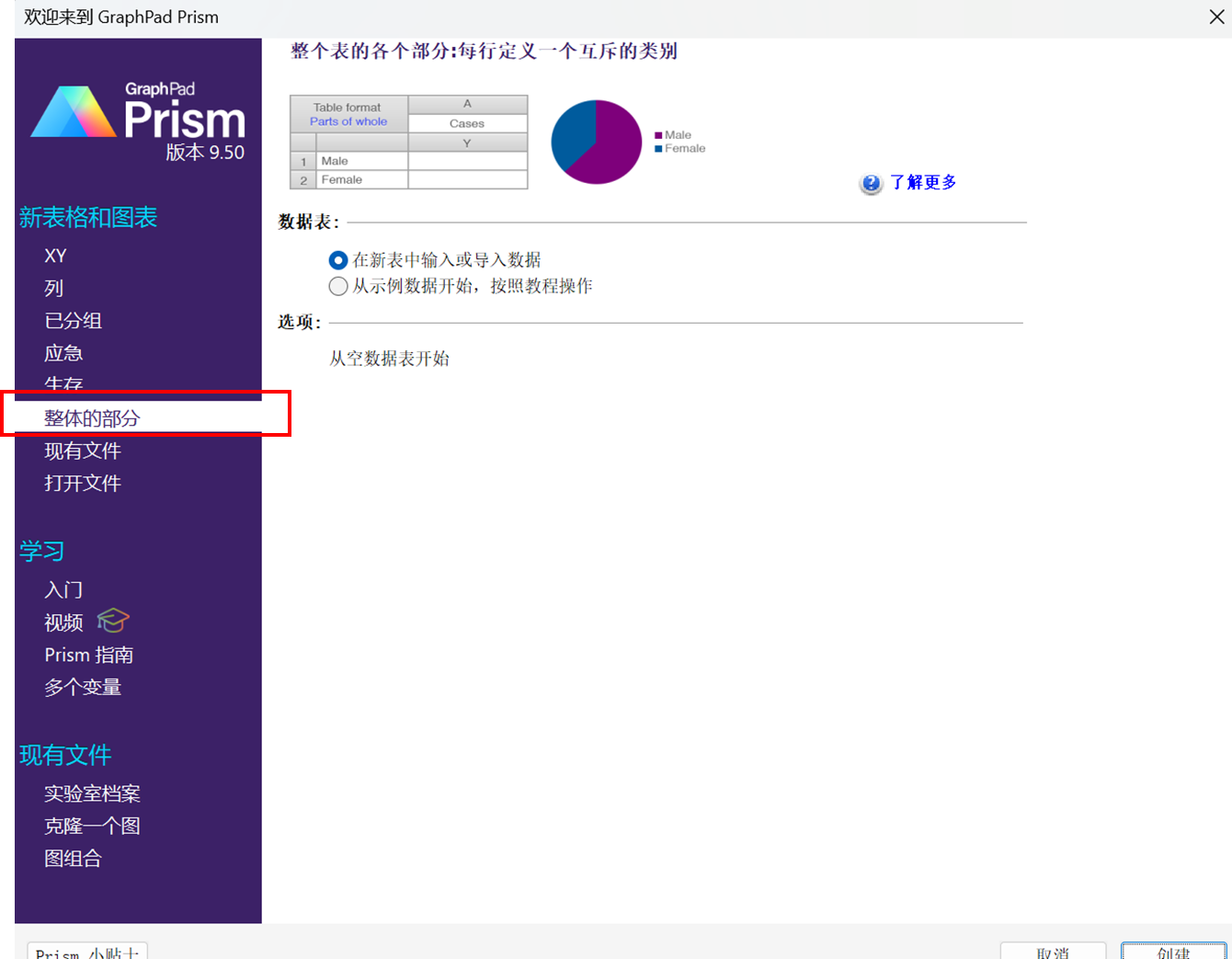
Task: Click the Male row in table preview
Action: 409,161
